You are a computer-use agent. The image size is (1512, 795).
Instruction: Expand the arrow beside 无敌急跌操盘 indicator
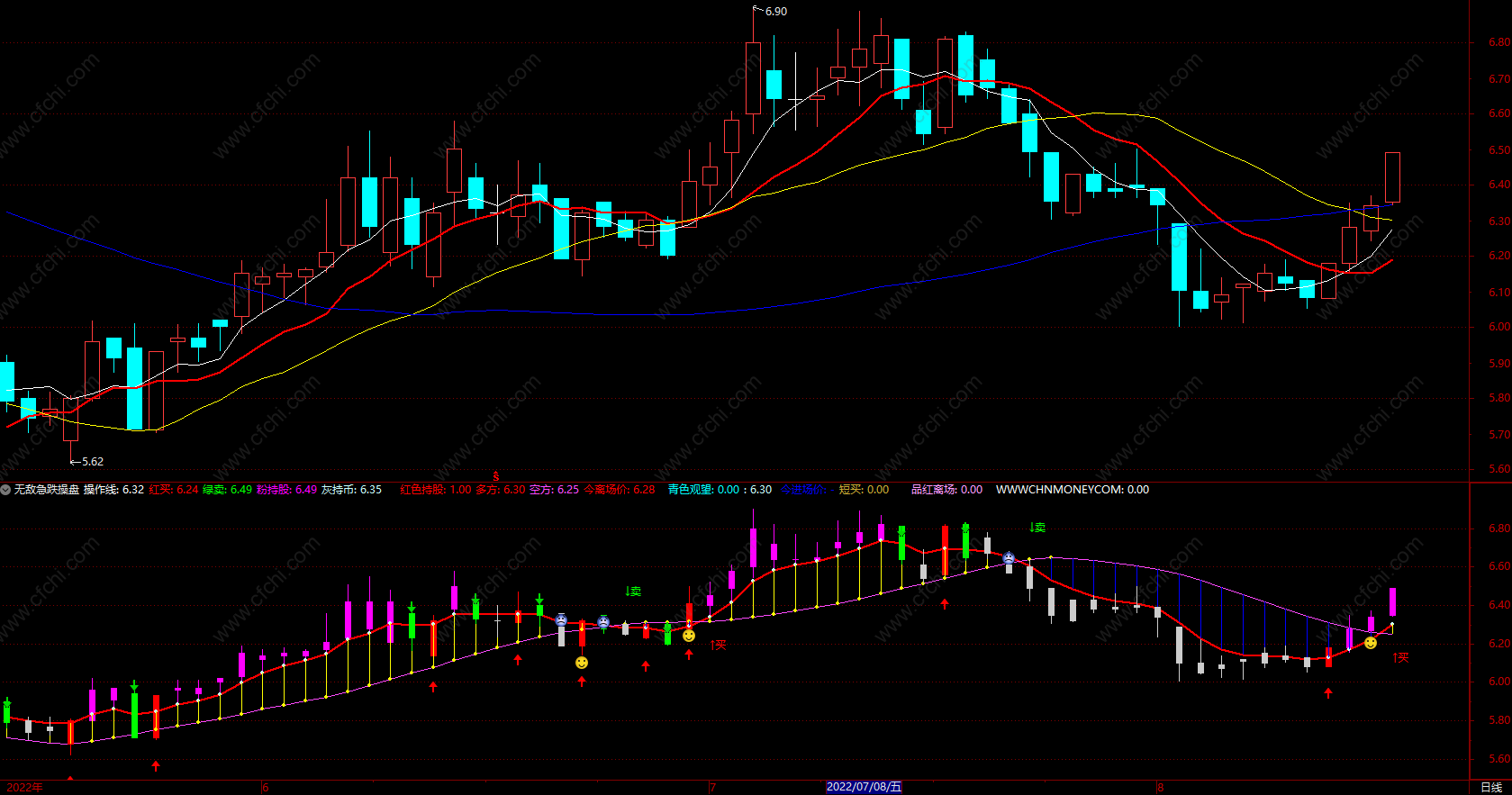tap(5, 490)
